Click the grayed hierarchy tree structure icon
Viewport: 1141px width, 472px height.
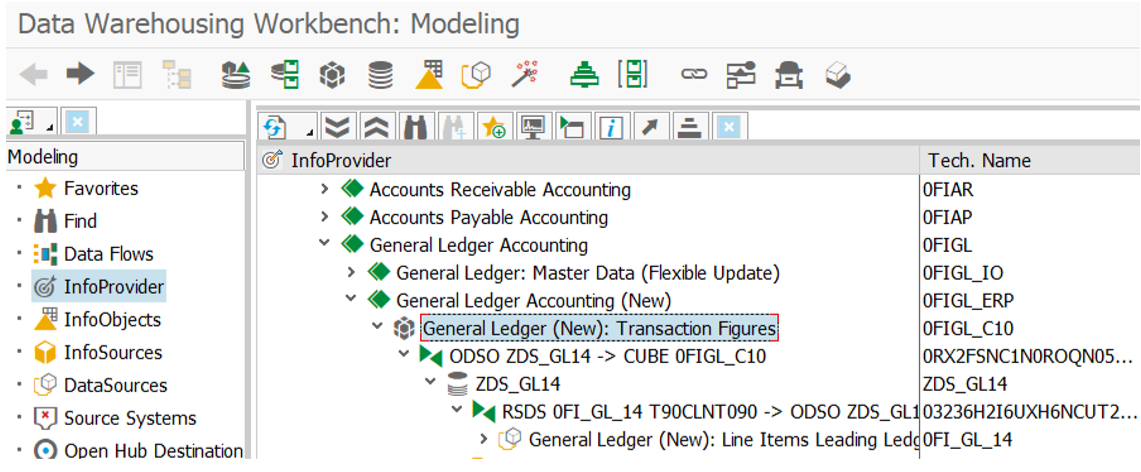[175, 74]
